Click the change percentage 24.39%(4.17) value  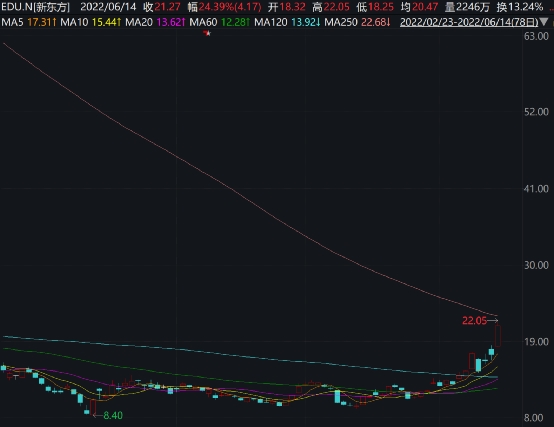click(x=230, y=7)
